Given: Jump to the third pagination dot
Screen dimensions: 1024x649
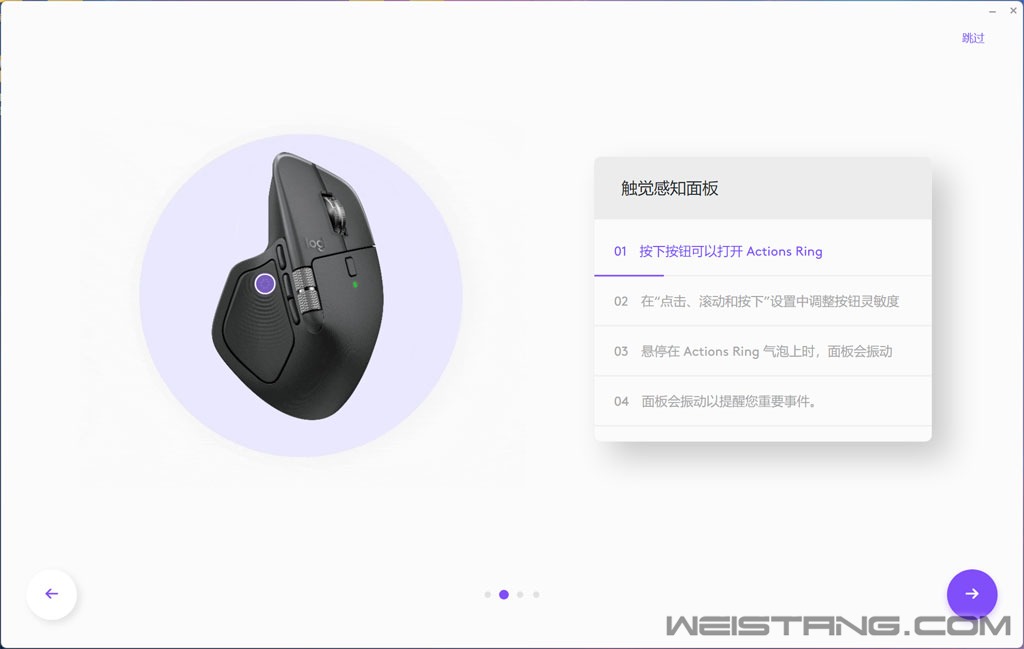Looking at the screenshot, I should point(520,595).
